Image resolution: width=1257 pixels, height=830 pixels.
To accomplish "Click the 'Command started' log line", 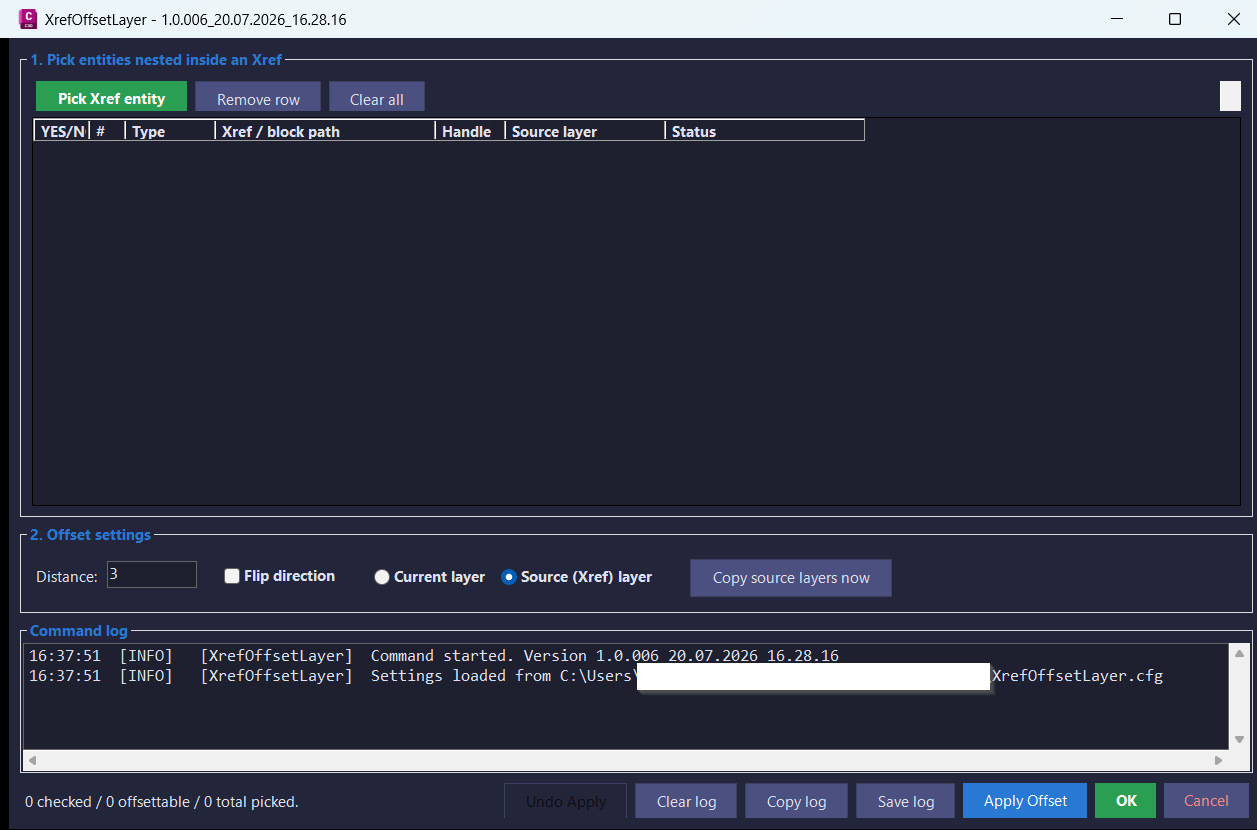I will tap(434, 656).
